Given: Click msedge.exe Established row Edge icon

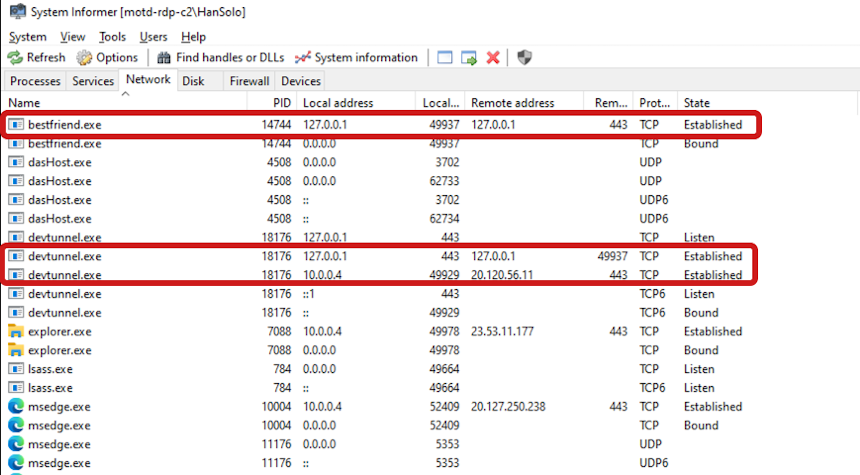Looking at the screenshot, I should [16, 406].
